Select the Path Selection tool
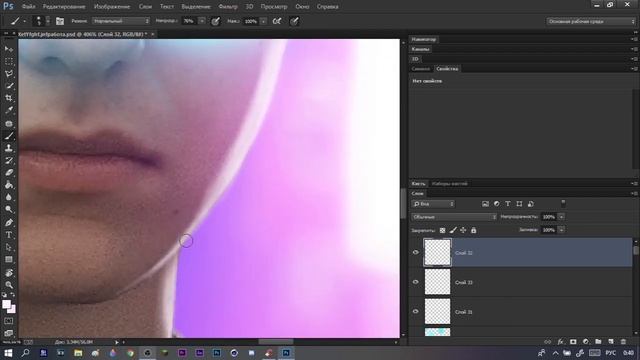 (x=9, y=247)
